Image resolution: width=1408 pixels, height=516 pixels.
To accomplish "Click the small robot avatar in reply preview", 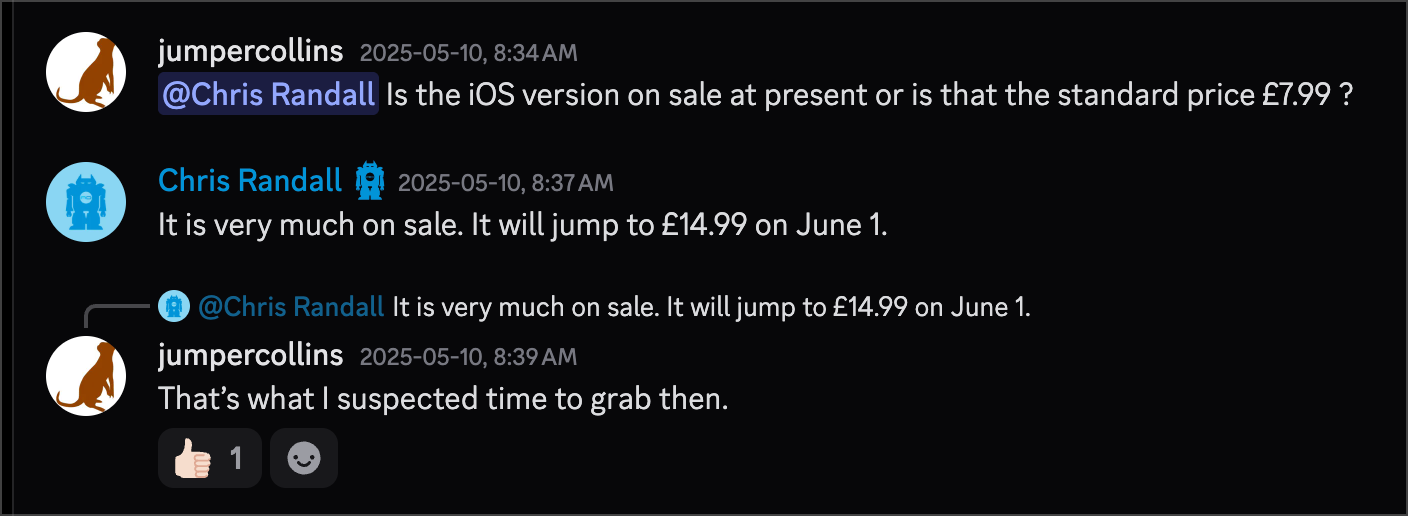I will pyautogui.click(x=174, y=306).
